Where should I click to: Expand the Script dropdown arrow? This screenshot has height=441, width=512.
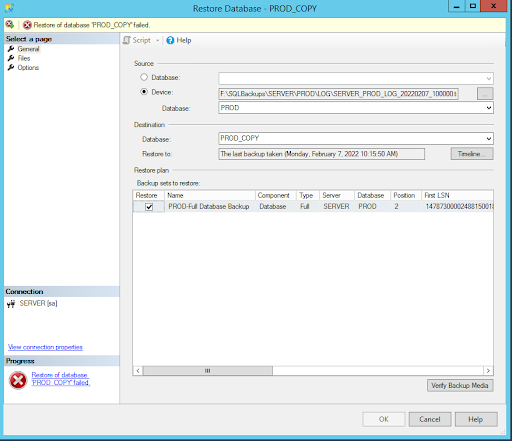click(157, 41)
